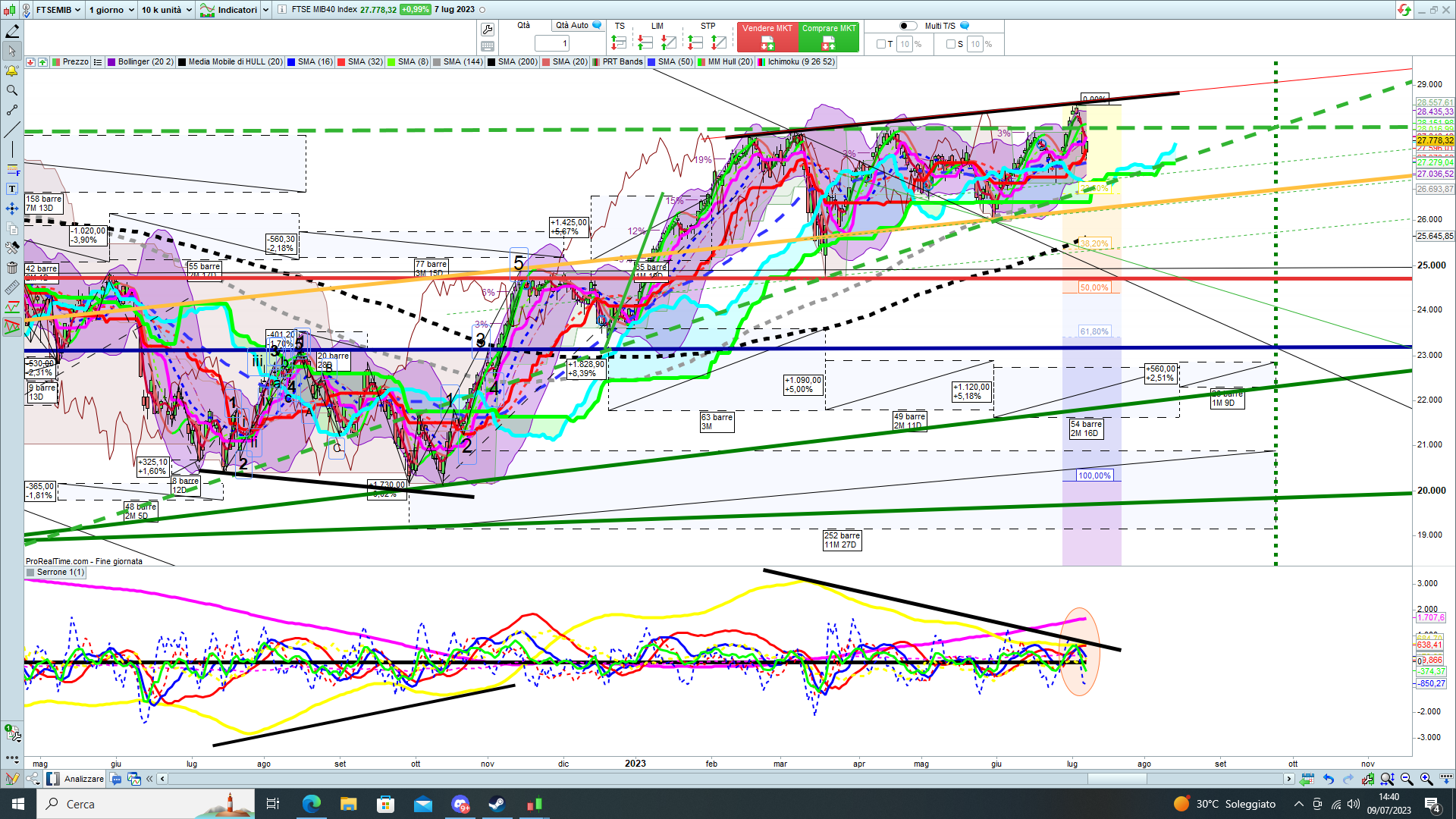Image resolution: width=1456 pixels, height=819 pixels.
Task: Open Microsoft Edge from taskbar
Action: pos(312,804)
